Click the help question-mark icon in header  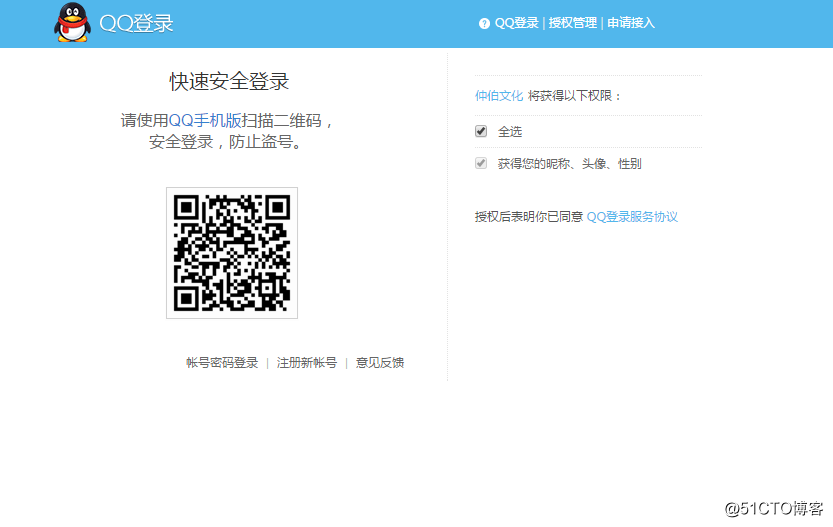[x=484, y=23]
